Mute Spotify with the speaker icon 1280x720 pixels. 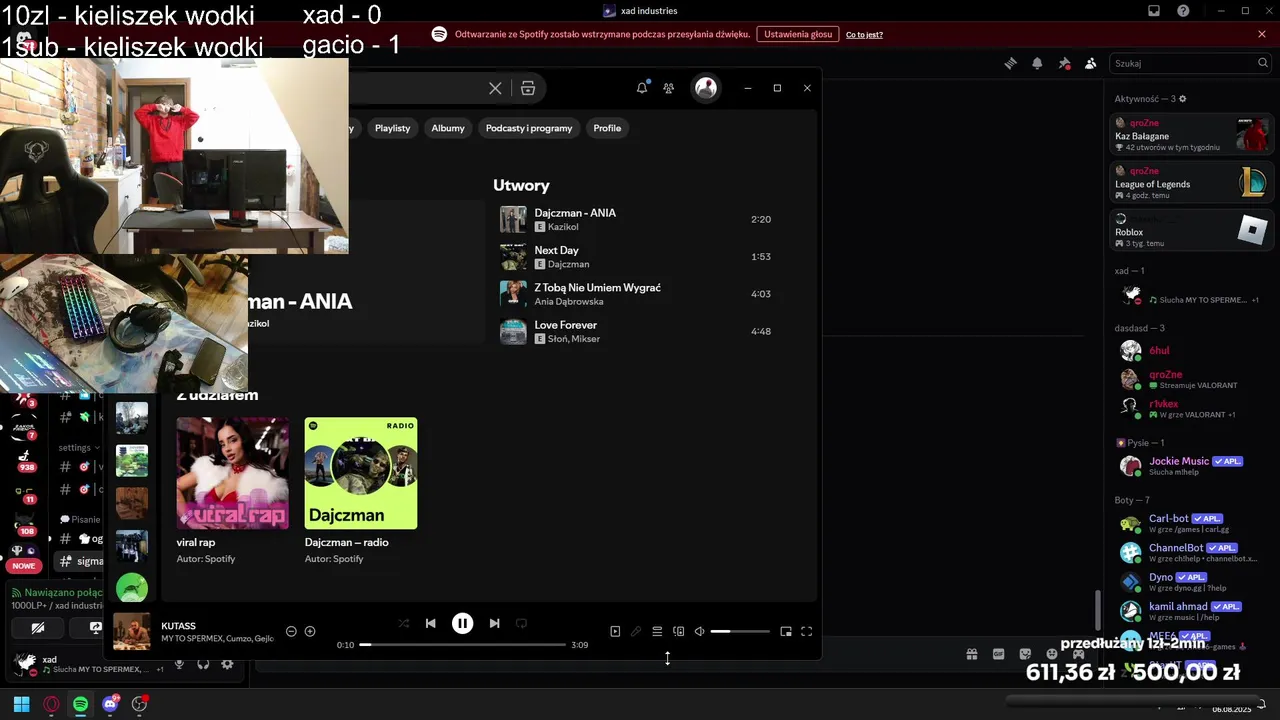pos(700,631)
